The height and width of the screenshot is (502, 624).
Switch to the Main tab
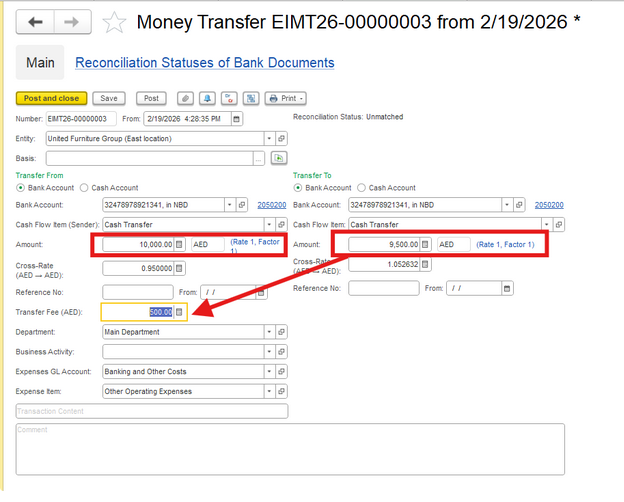[x=40, y=63]
